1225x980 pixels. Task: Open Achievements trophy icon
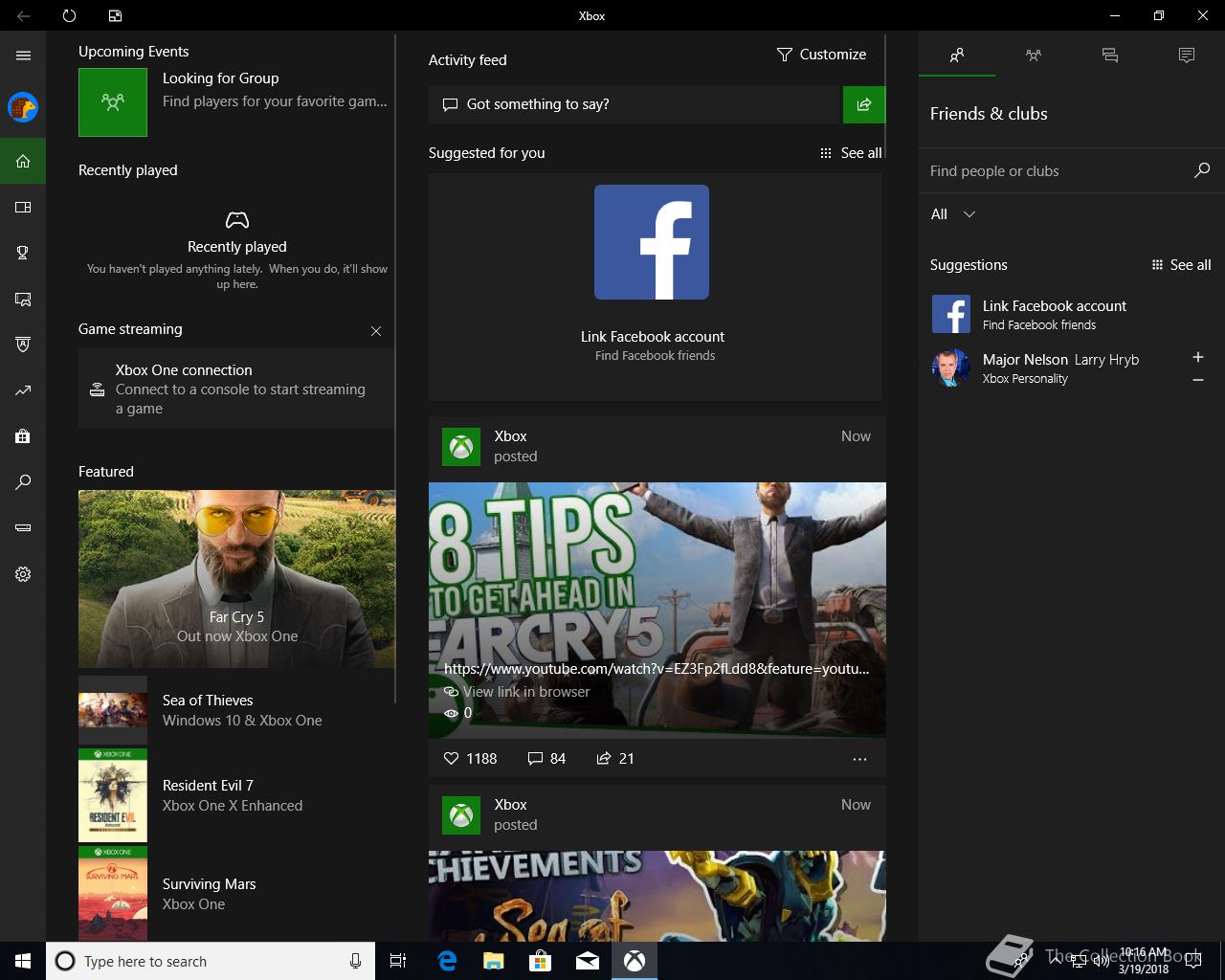pos(23,253)
